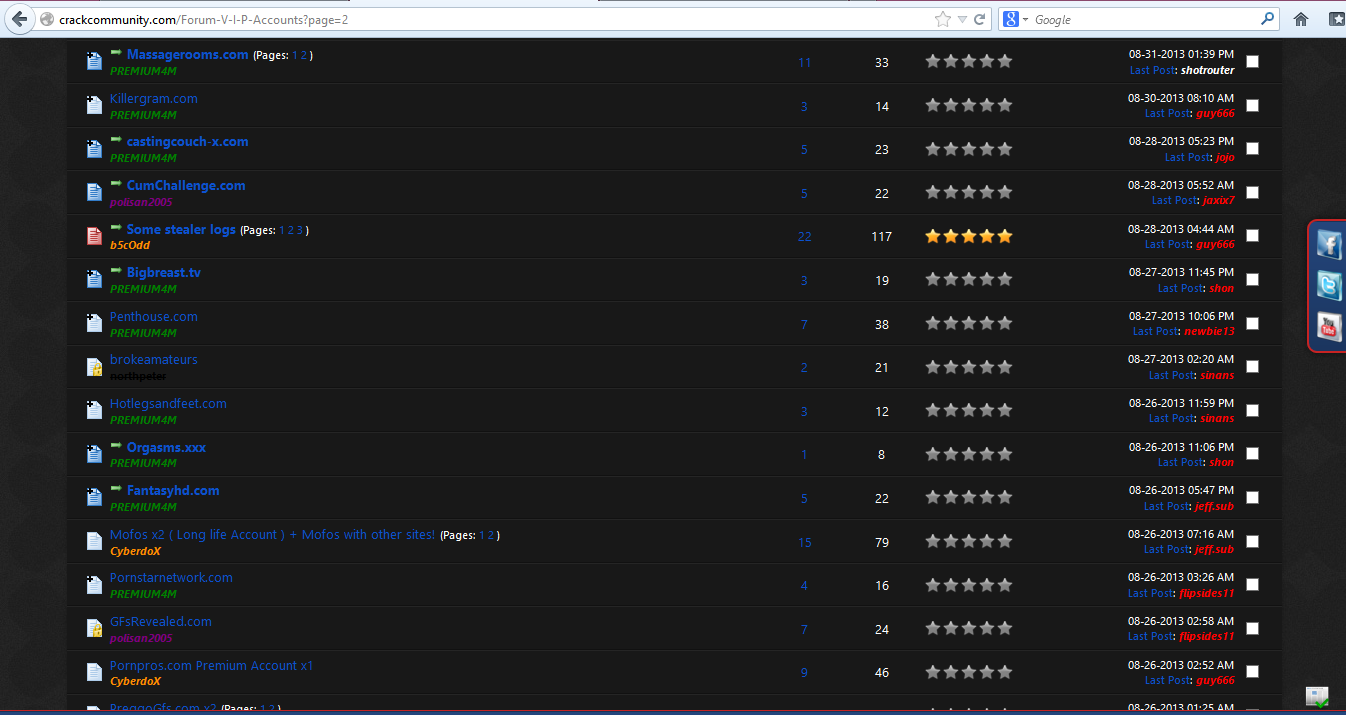
Task: Click the status icon at the bottom right corner
Action: 1317,696
